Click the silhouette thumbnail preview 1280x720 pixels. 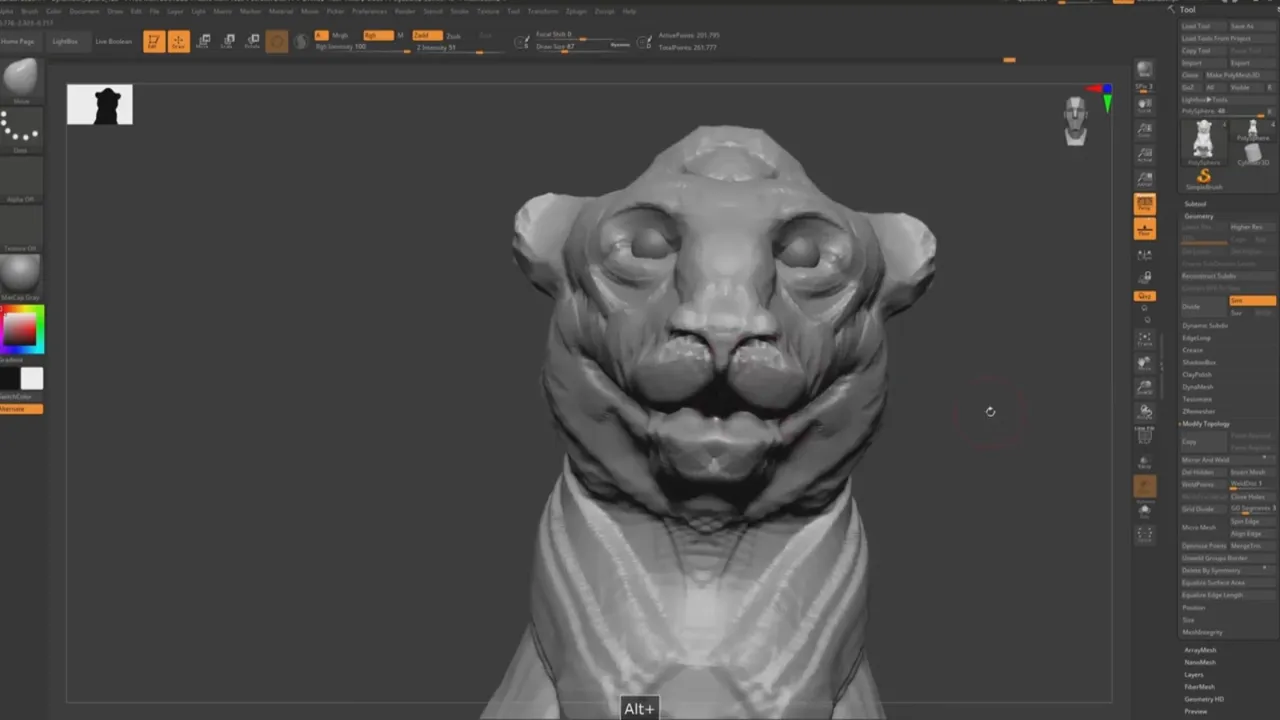coord(100,104)
